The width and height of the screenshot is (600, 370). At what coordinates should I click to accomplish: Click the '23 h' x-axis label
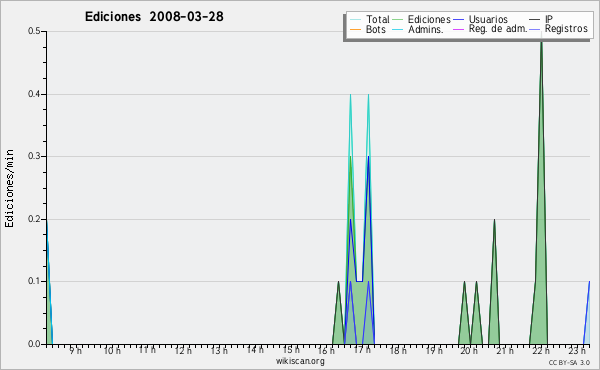pos(577,350)
